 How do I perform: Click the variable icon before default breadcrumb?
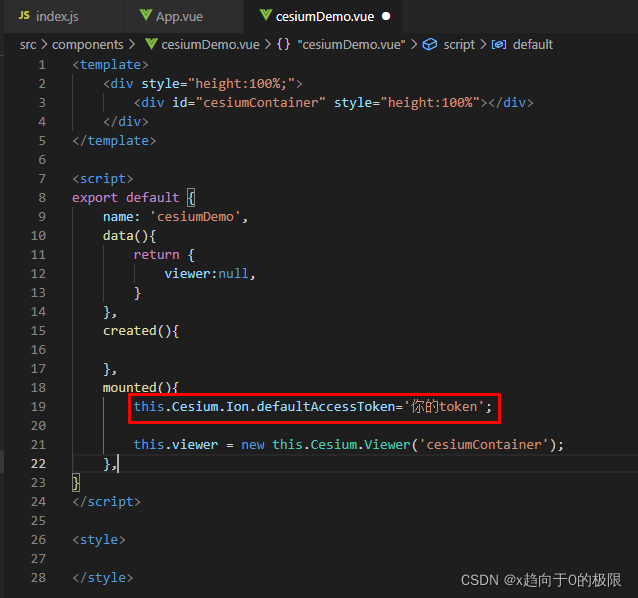[x=499, y=44]
